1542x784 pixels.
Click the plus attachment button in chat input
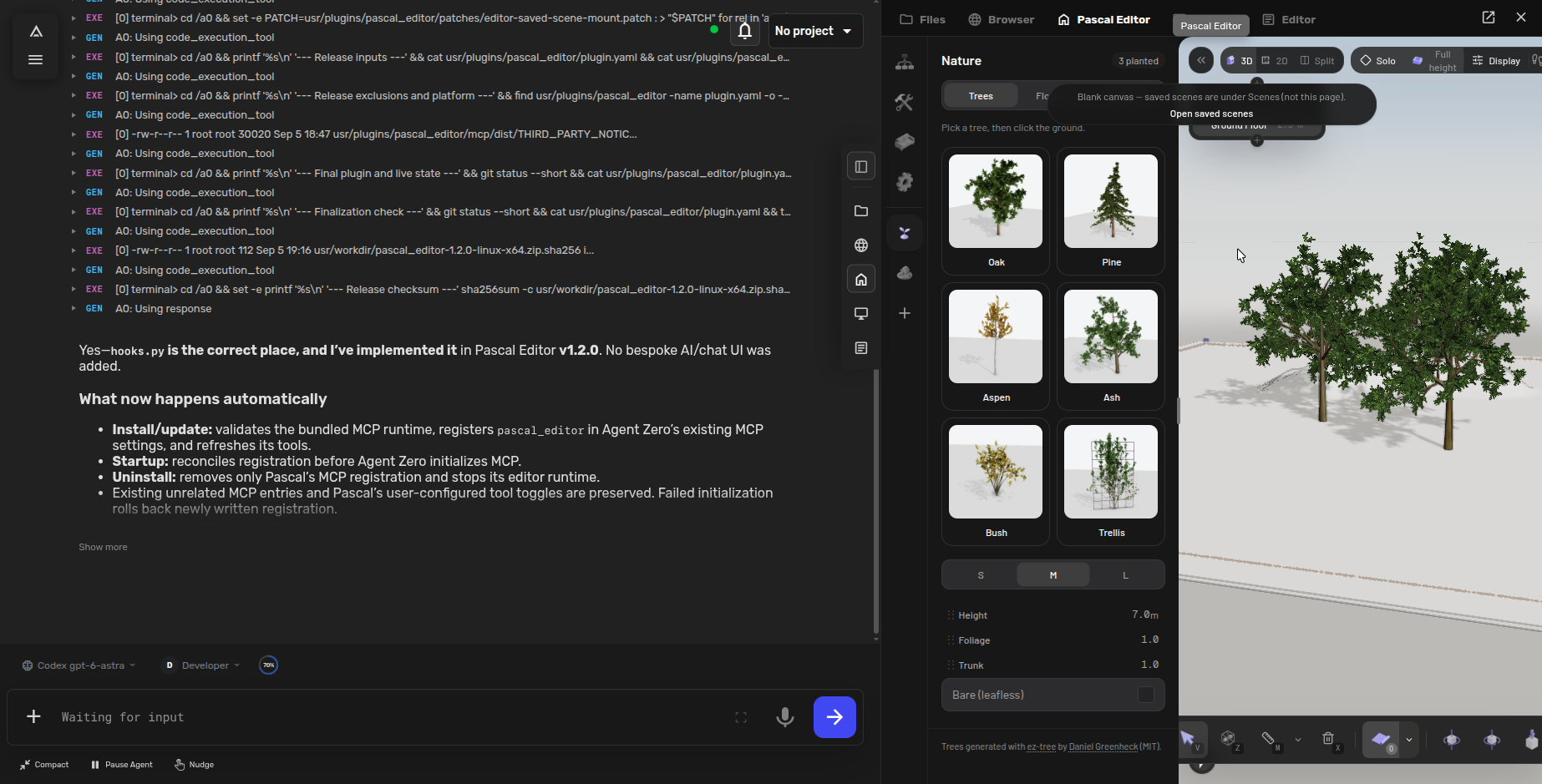coord(33,716)
